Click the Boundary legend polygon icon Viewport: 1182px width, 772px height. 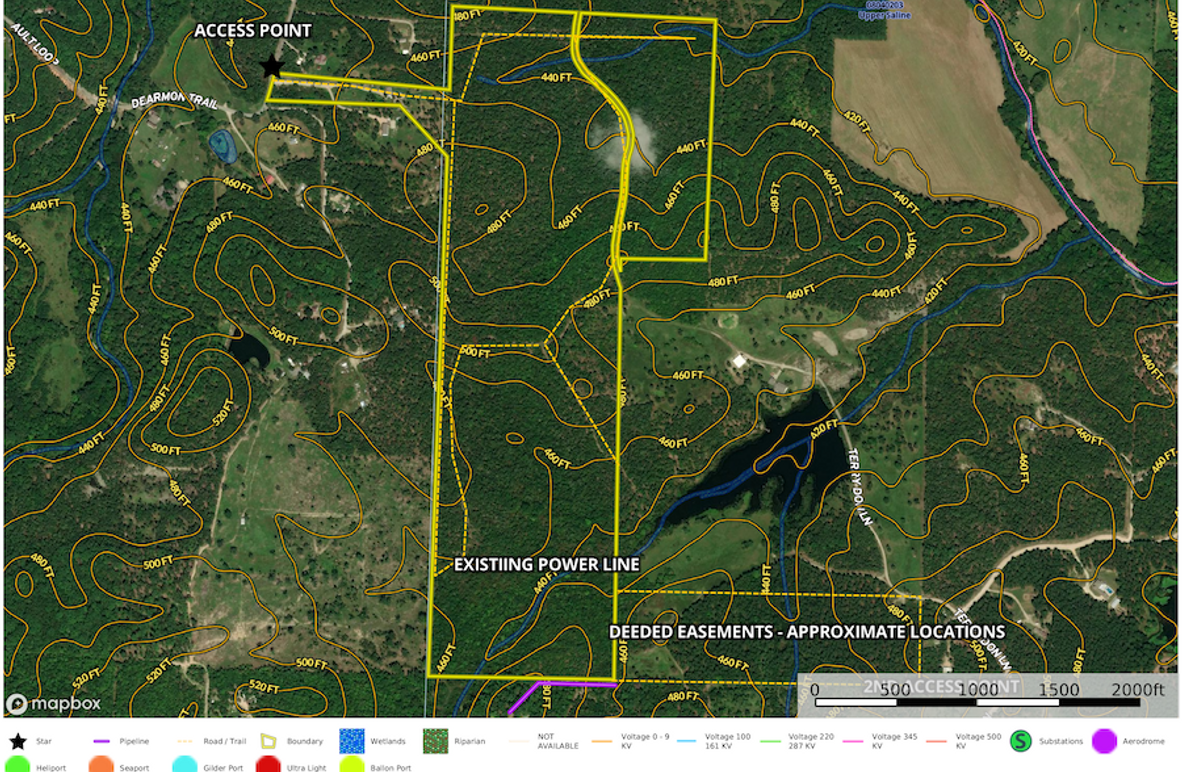coord(268,741)
